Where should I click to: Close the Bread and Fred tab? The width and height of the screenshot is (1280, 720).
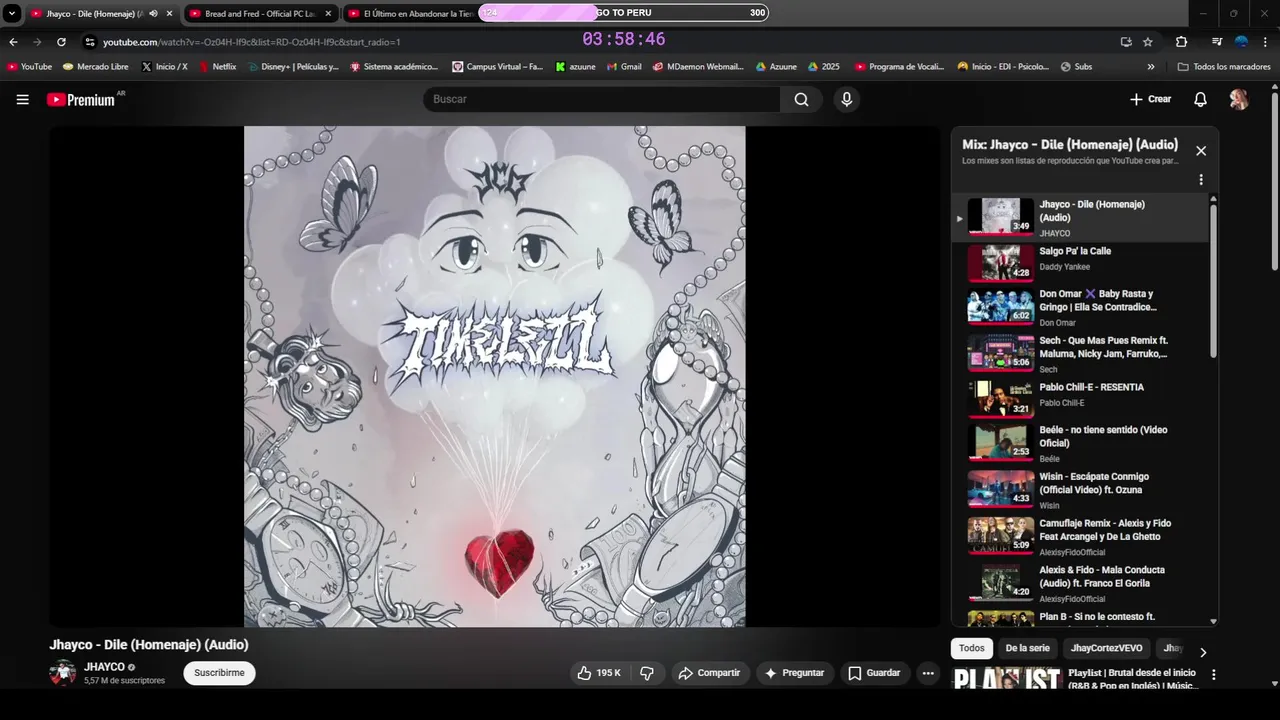[x=329, y=14]
